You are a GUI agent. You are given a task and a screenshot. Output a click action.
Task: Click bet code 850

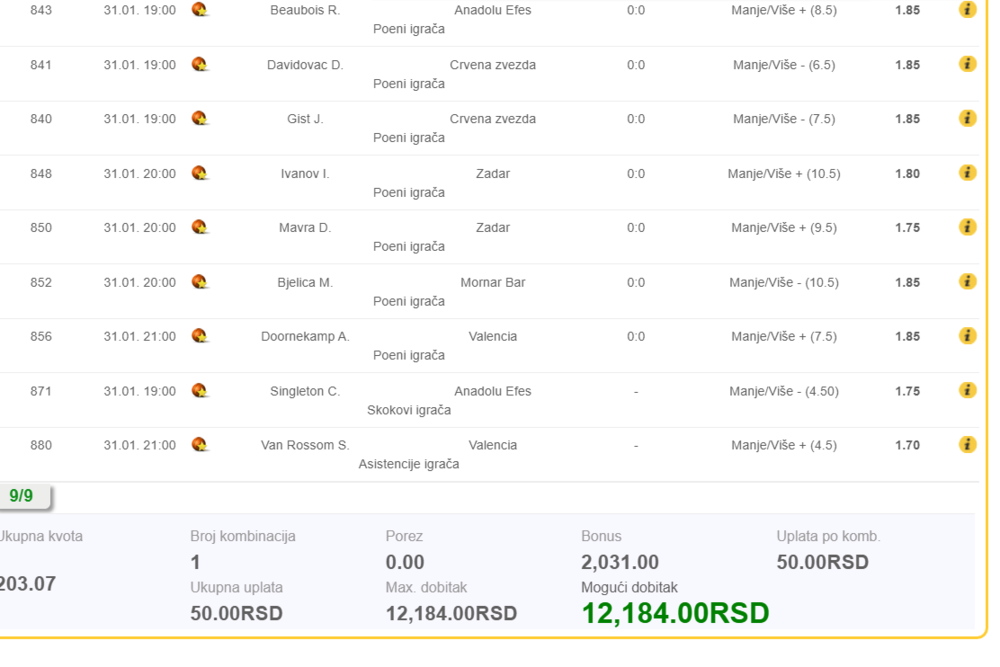click(41, 228)
